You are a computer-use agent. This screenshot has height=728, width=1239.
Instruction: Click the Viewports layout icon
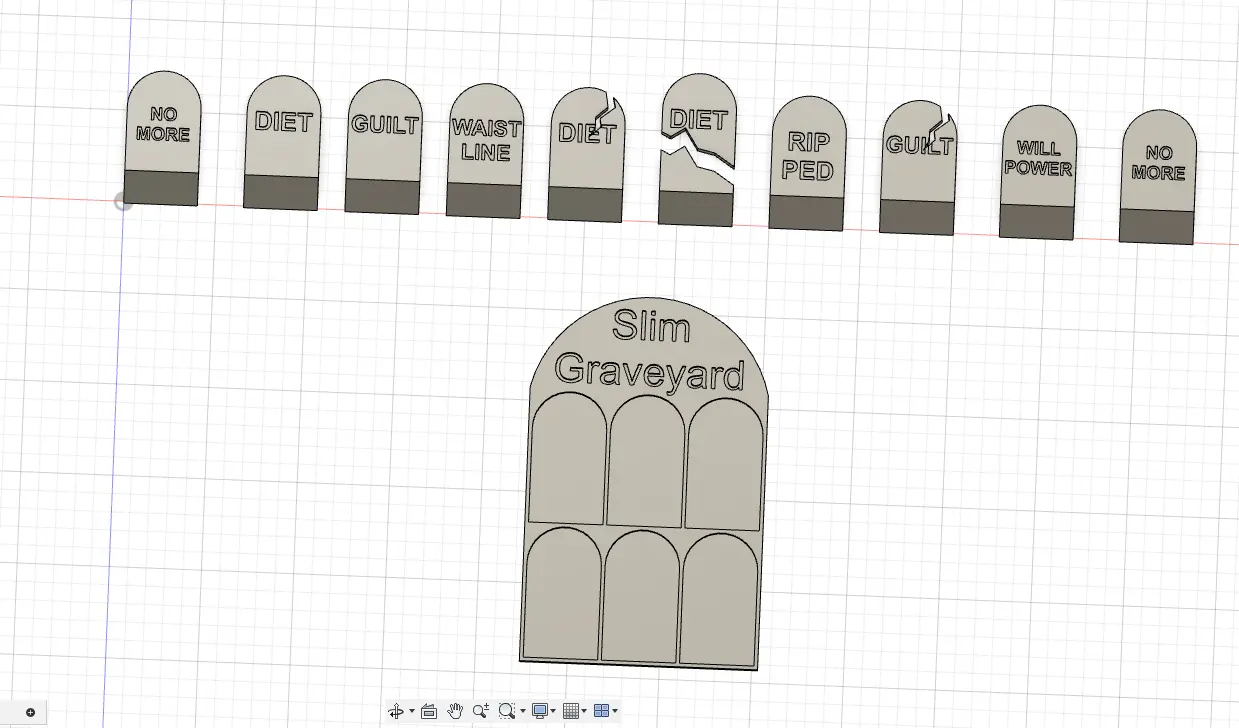tap(601, 711)
